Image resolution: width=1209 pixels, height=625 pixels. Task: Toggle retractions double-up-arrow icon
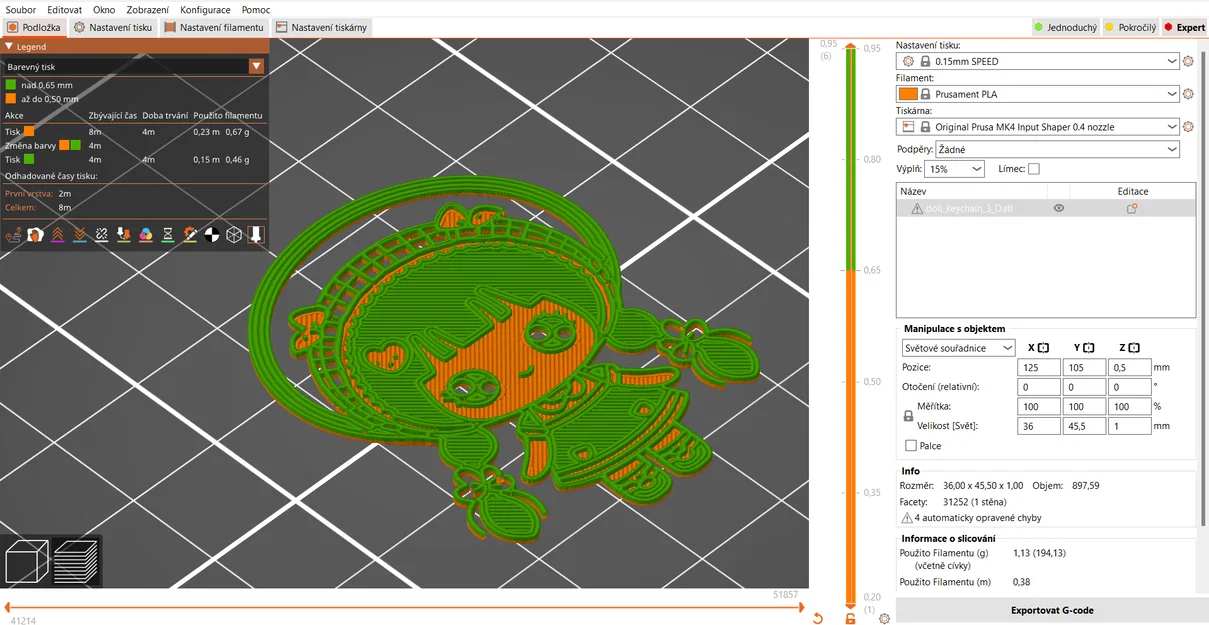click(x=58, y=235)
